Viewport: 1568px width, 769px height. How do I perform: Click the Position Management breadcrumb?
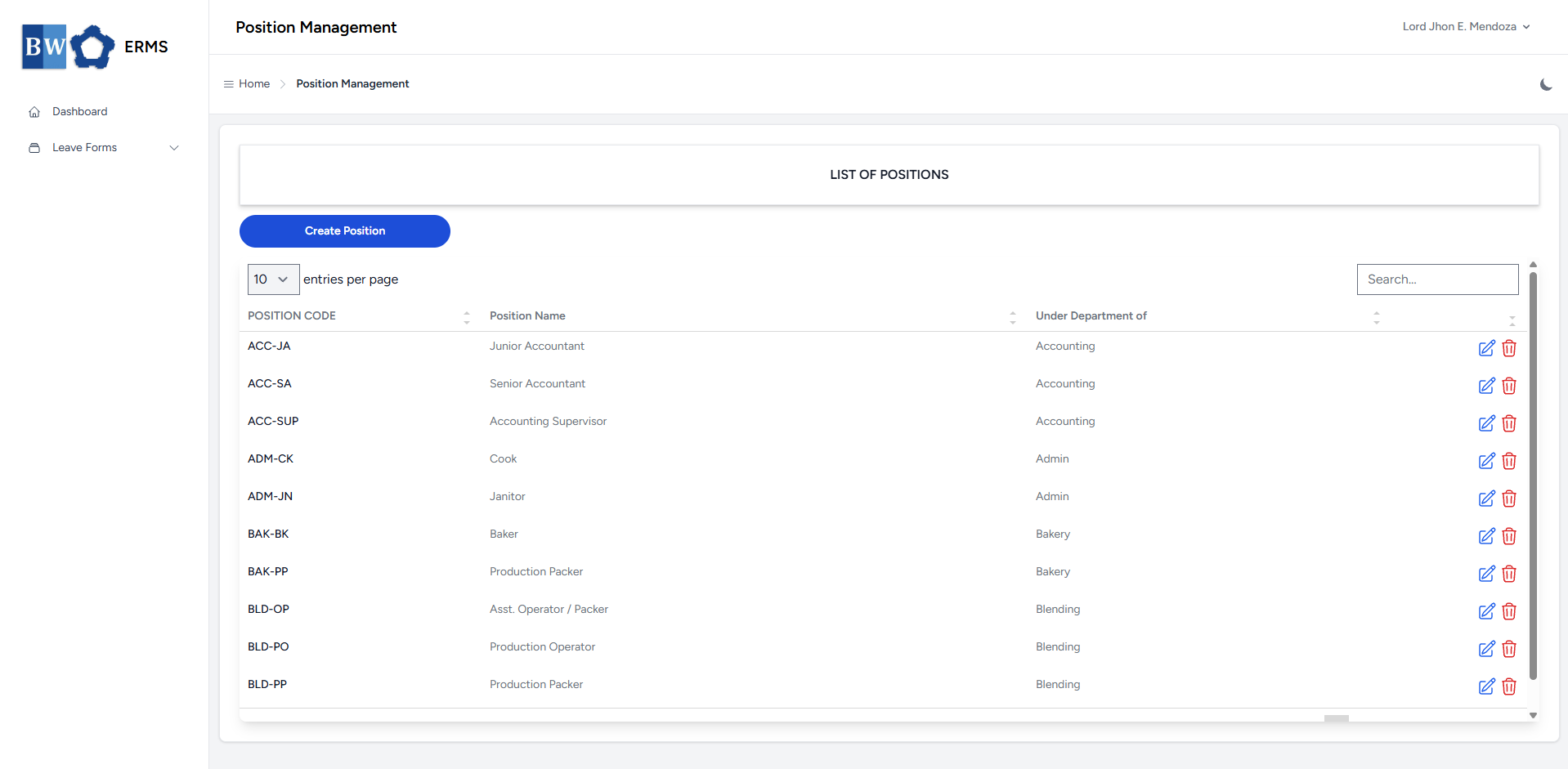(352, 84)
